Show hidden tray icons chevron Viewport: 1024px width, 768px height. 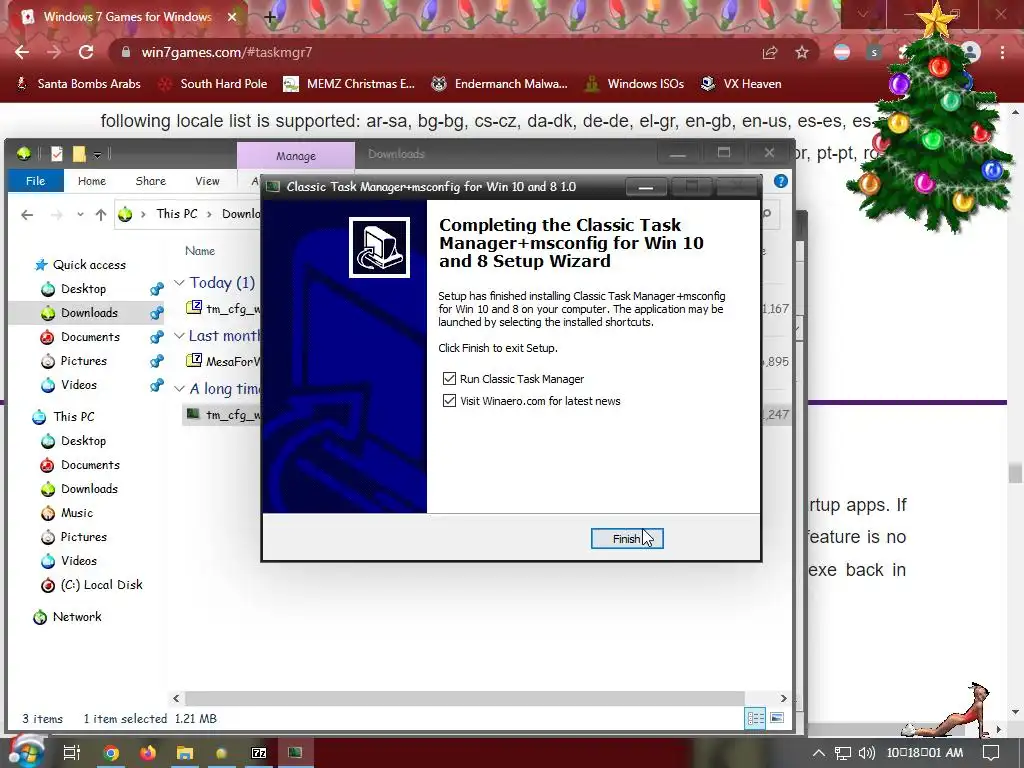[x=818, y=753]
